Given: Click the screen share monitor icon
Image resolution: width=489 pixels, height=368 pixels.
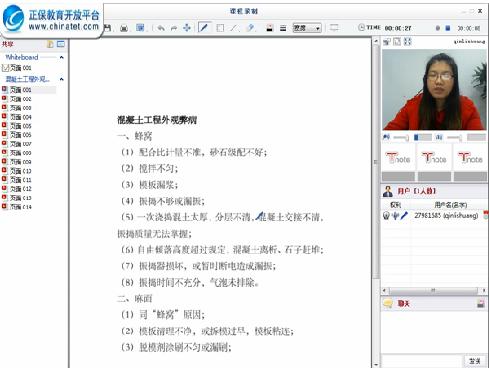Looking at the screenshot, I should pyautogui.click(x=334, y=28).
